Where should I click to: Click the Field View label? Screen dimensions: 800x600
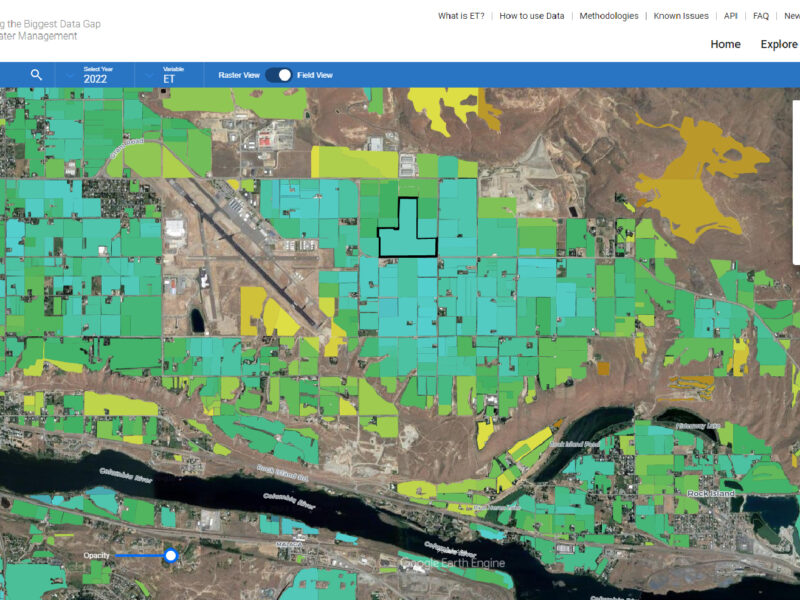coord(316,75)
